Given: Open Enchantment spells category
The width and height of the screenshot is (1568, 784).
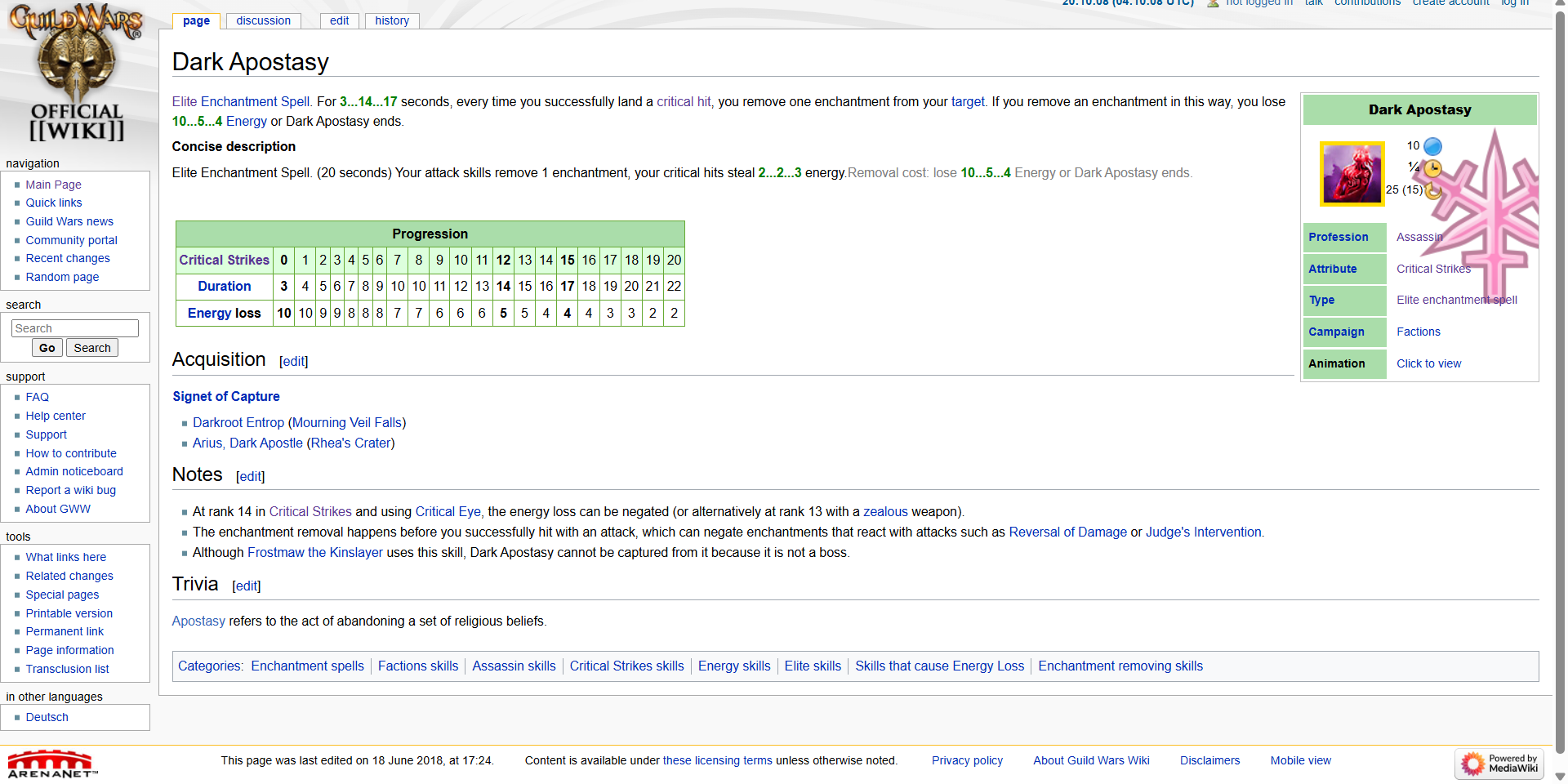Looking at the screenshot, I should click(x=308, y=666).
